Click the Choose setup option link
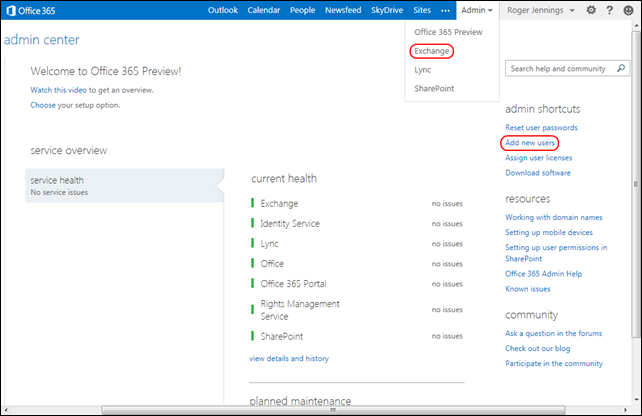This screenshot has width=642, height=416. 43,105
